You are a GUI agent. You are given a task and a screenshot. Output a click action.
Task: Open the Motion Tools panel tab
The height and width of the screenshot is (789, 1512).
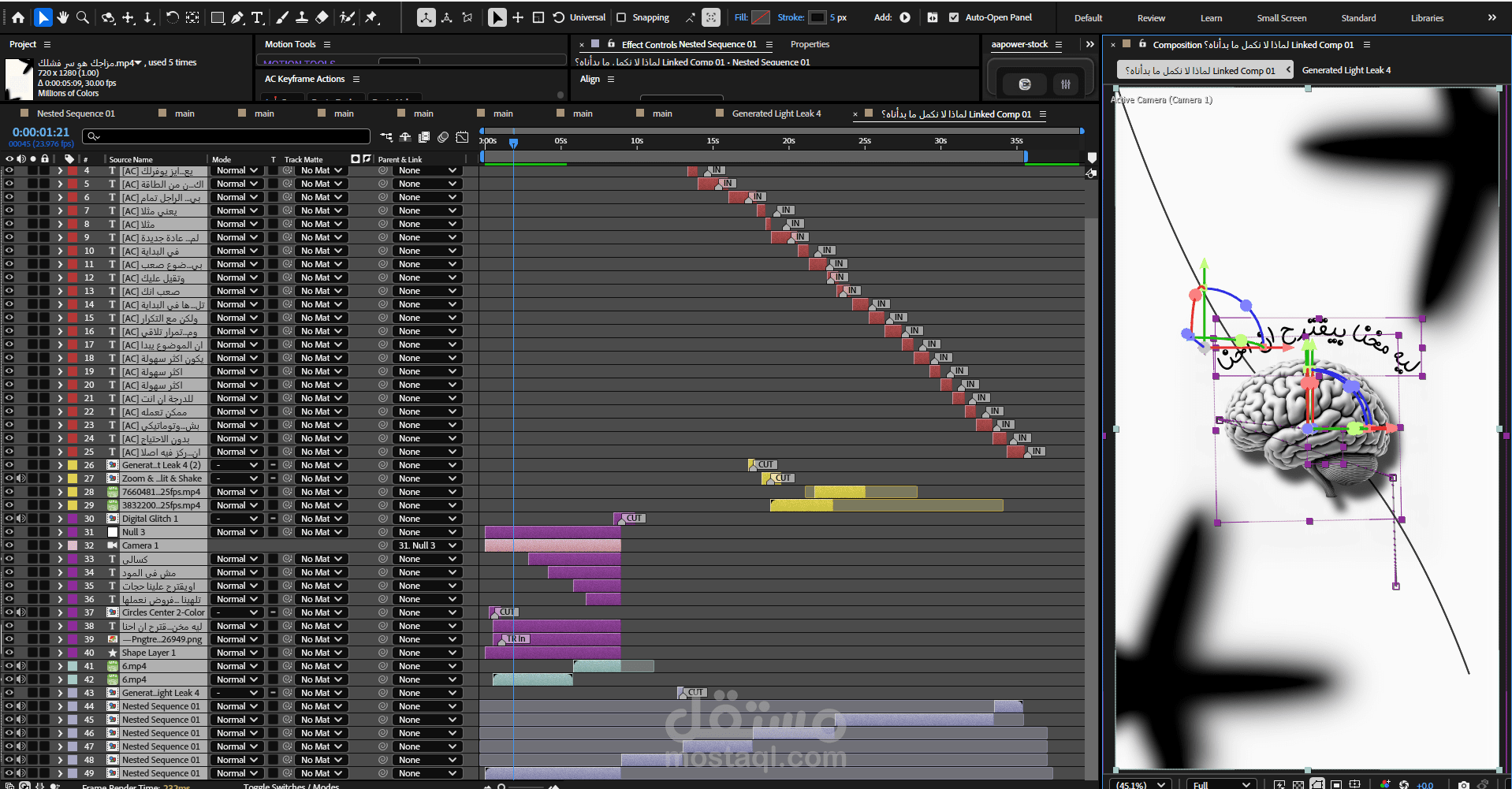(x=290, y=45)
